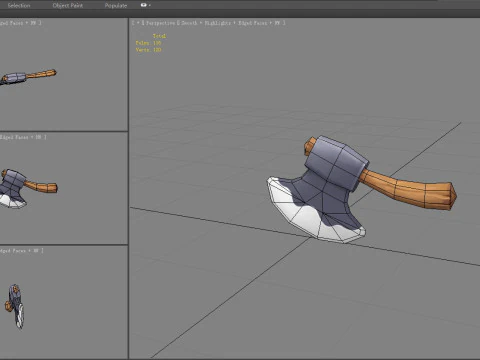This screenshot has height=360, width=480.
Task: Open Edged Faces shading label above end-on axe view
Action: [x=13, y=250]
